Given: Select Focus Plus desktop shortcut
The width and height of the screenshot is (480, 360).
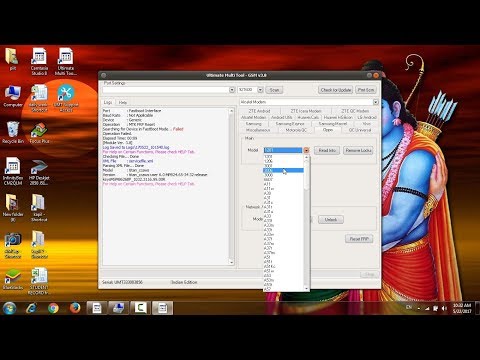Looking at the screenshot, I should (x=39, y=132).
